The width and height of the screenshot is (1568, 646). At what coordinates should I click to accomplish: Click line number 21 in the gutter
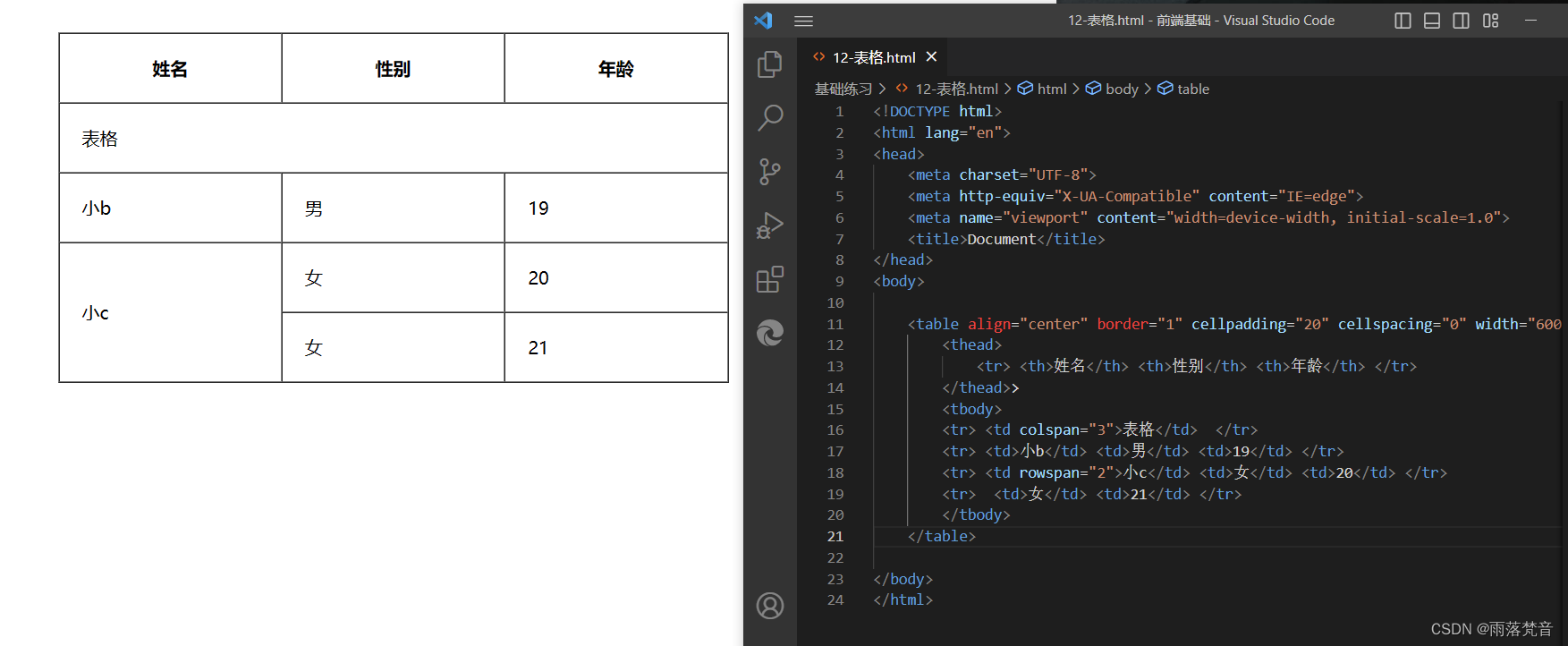click(835, 537)
